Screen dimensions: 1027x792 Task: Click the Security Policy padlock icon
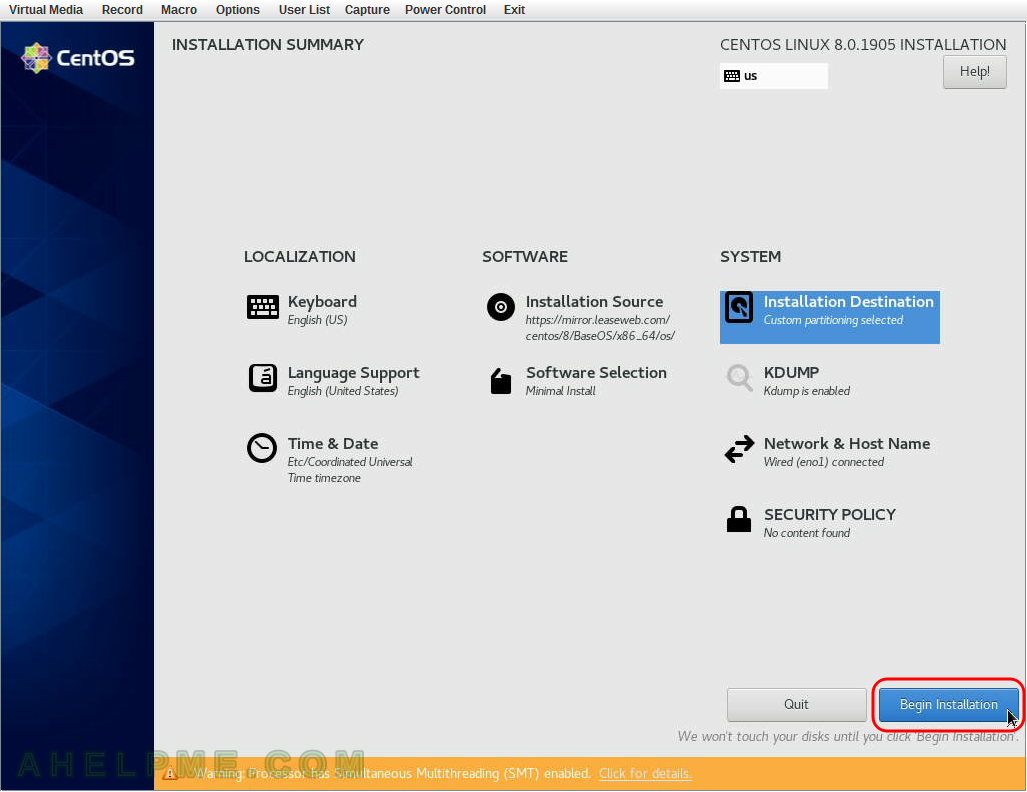[739, 519]
